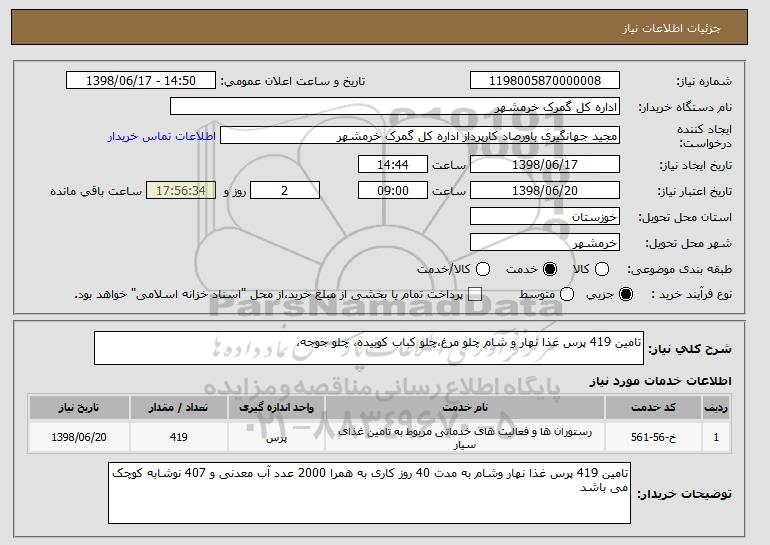Click the تعداد / مقدار column header
Viewport: 770px width, 545px height.
179,408
